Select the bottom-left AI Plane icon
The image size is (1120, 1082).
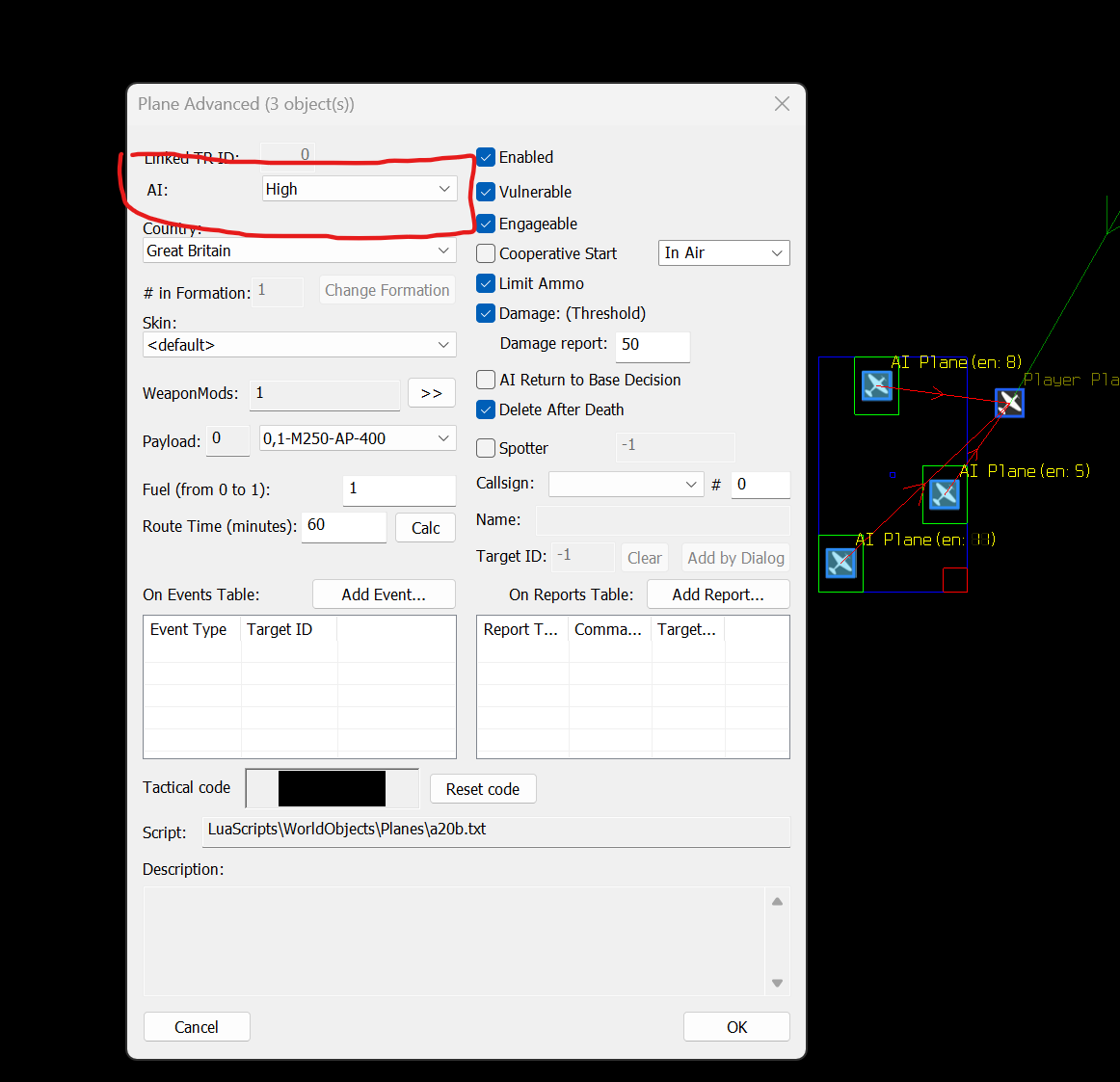tap(840, 563)
